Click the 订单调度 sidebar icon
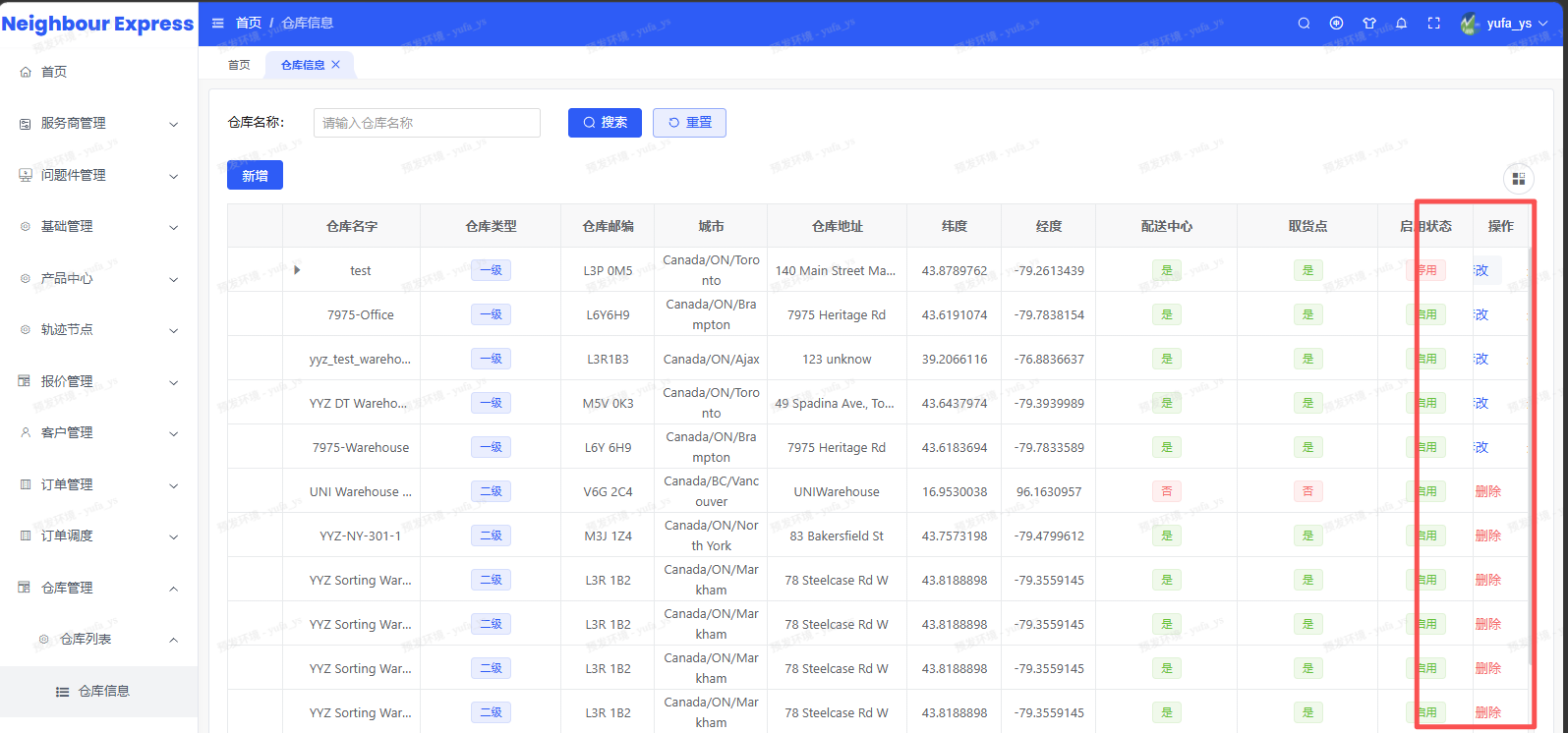 (26, 536)
